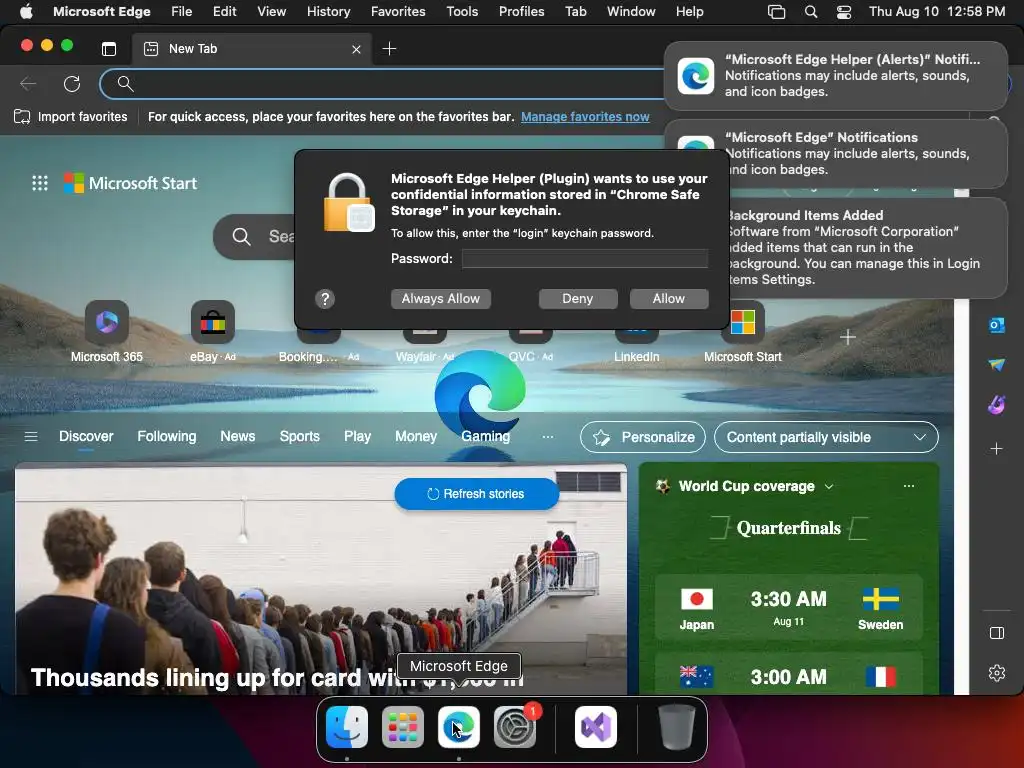Screen dimensions: 1024x768
Task: Open the Microsoft Start apps grid icon
Action: coord(40,184)
